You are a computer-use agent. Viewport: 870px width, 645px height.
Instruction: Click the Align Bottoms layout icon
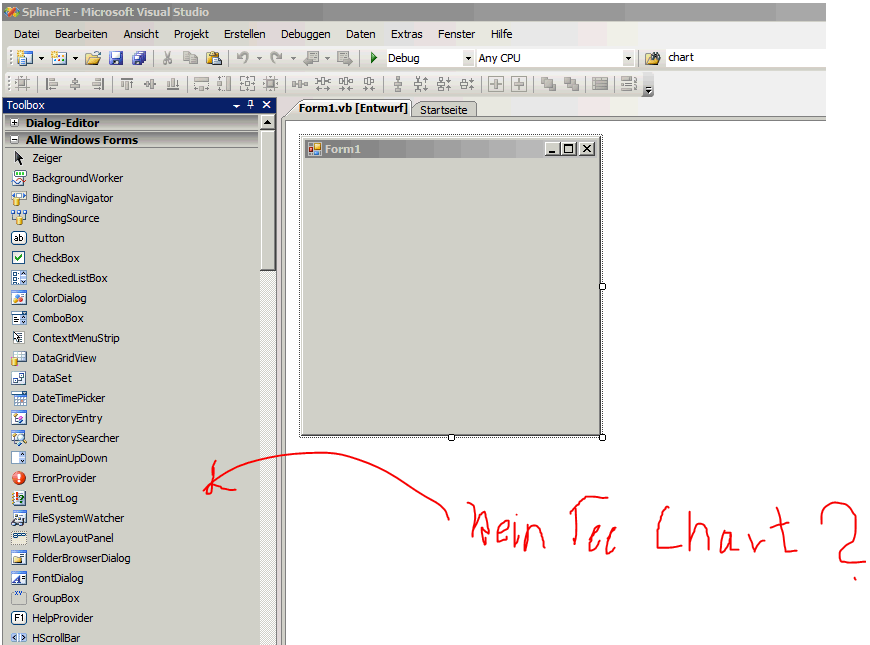click(x=173, y=84)
